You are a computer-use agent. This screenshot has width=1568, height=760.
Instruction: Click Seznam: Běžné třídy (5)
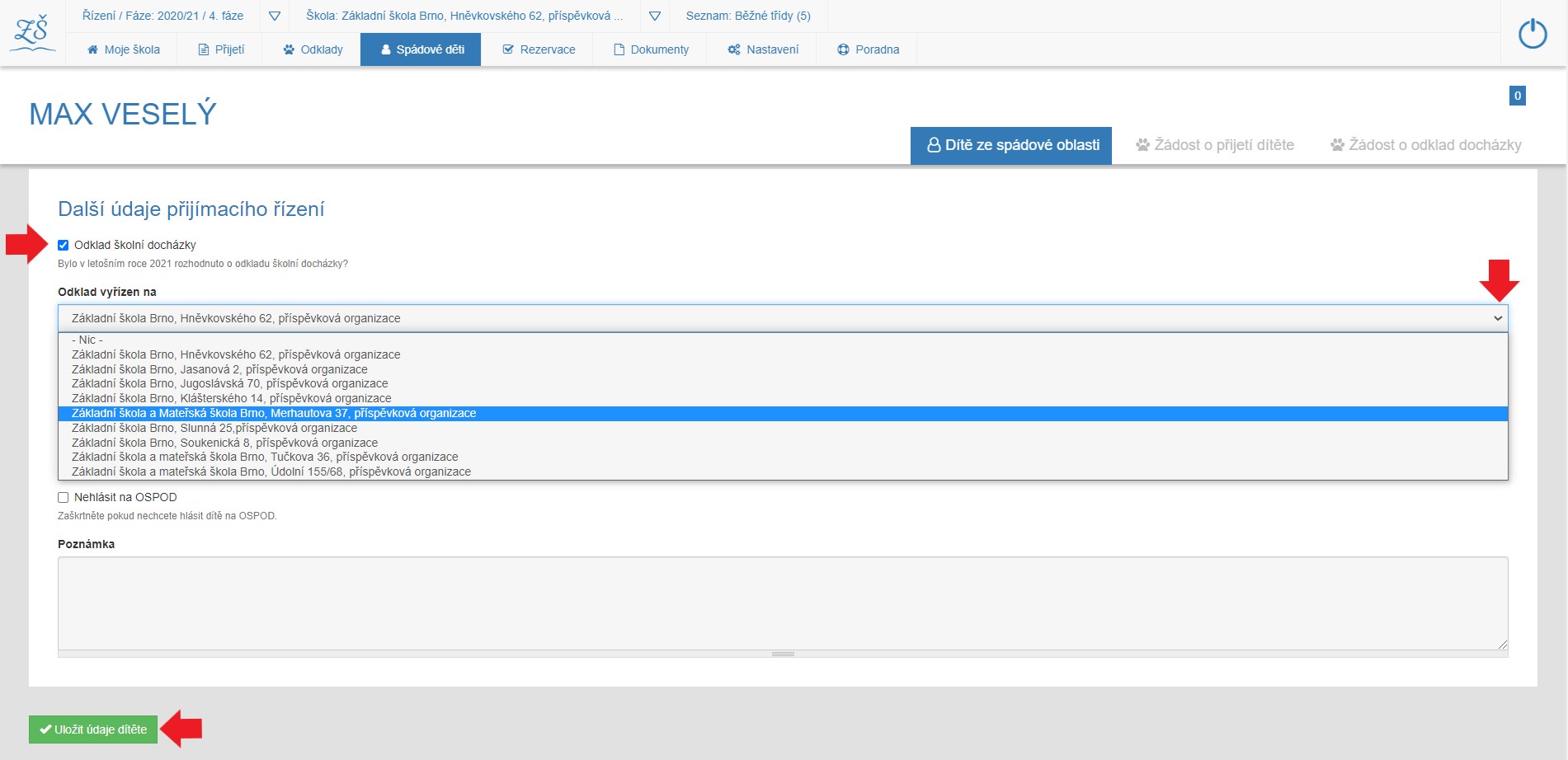[748, 16]
